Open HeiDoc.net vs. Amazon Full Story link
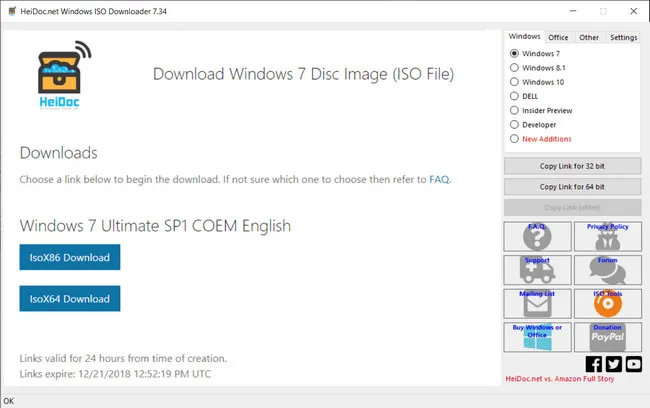Image resolution: width=650 pixels, height=408 pixels. tap(560, 379)
